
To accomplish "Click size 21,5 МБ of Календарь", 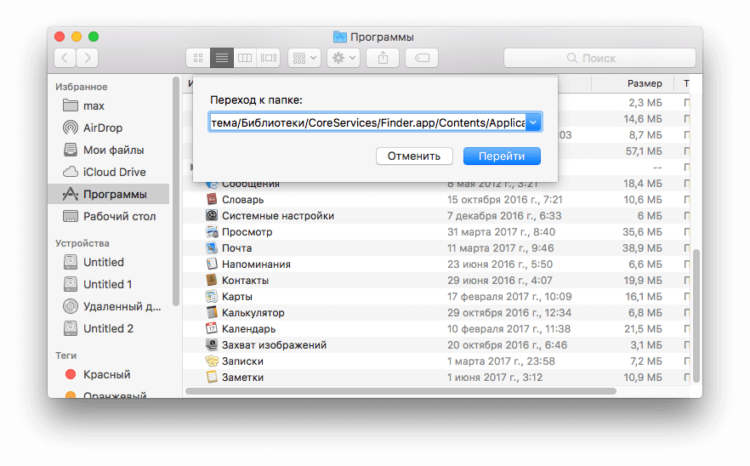I will (x=643, y=329).
